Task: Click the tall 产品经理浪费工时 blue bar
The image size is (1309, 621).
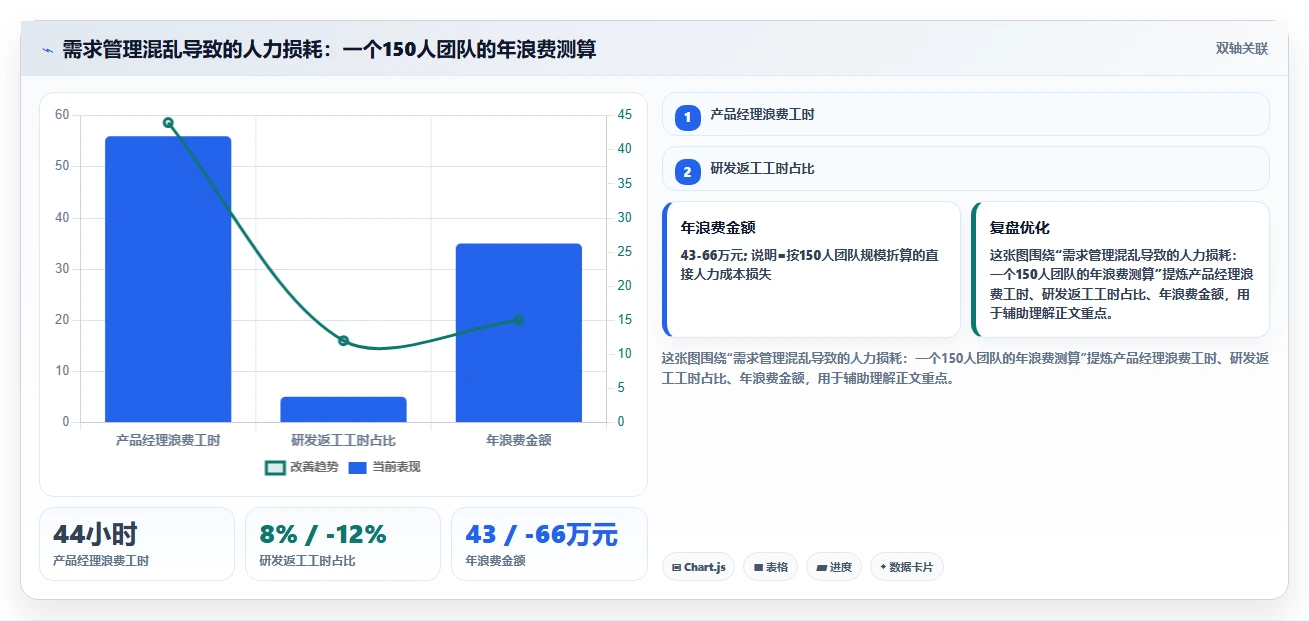Action: tap(168, 279)
